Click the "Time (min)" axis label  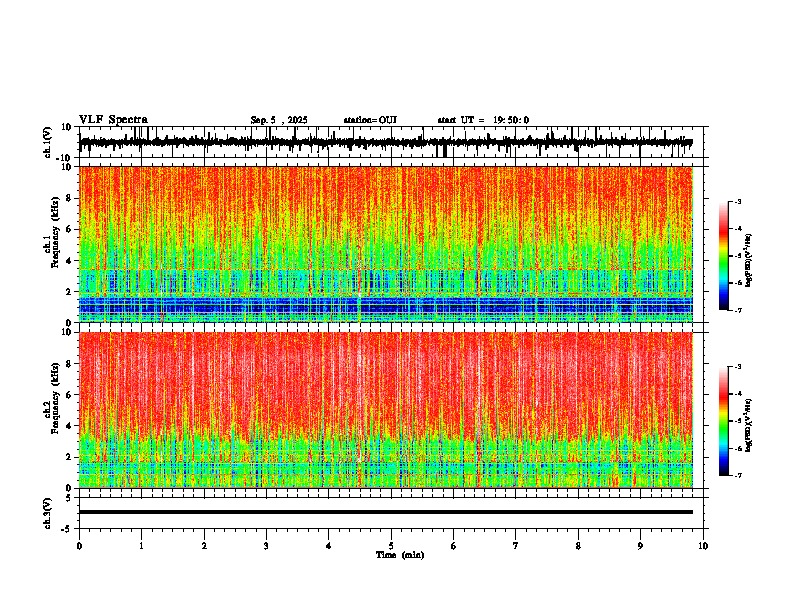tap(400, 555)
